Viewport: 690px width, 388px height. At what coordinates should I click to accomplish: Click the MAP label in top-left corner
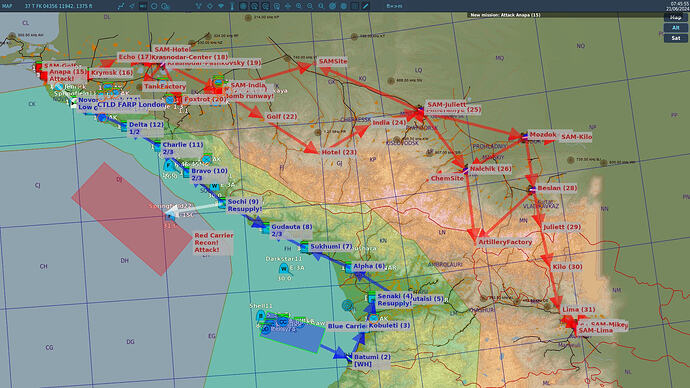[7, 6]
